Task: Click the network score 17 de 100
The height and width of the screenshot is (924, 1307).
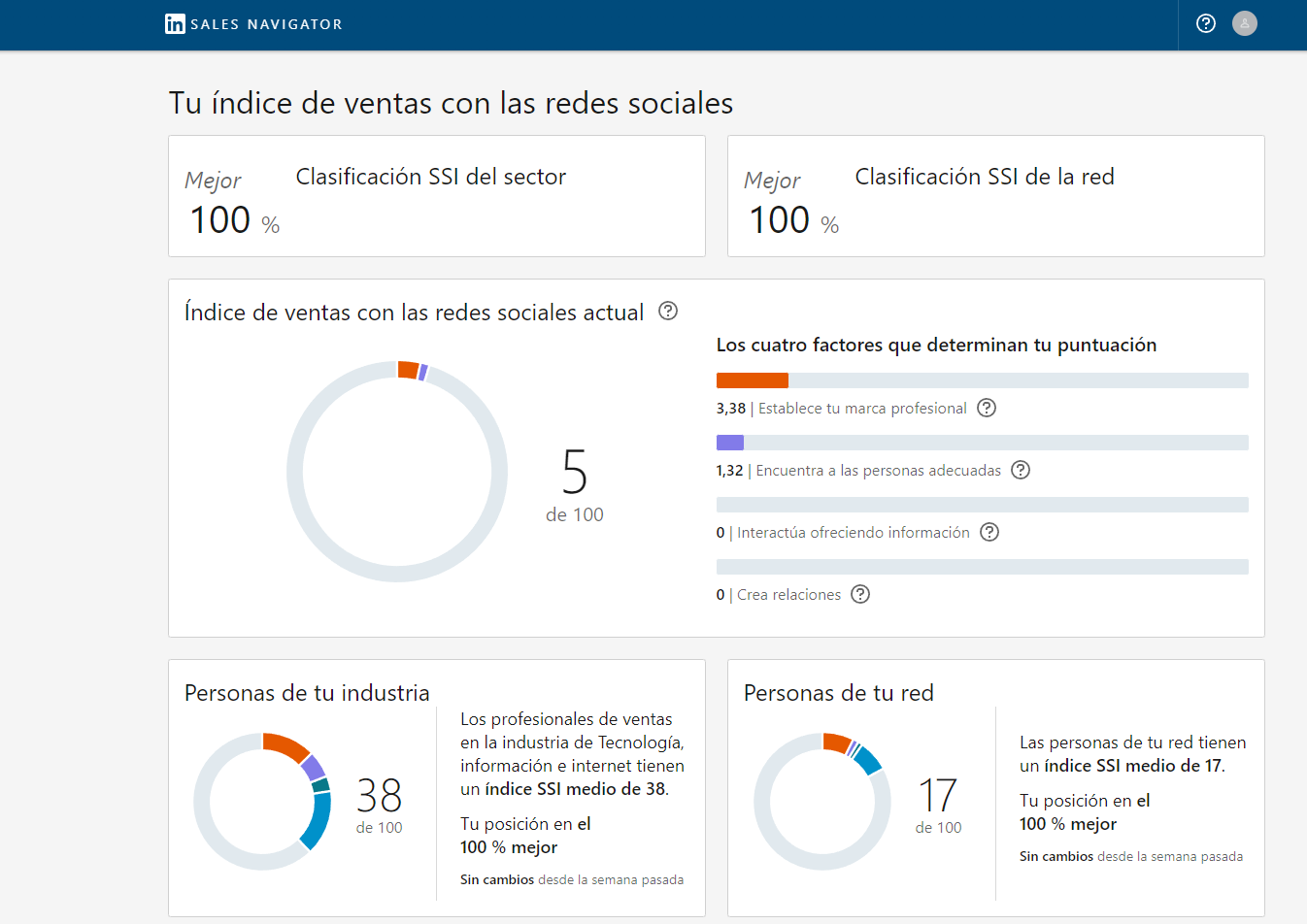Action: 938,806
